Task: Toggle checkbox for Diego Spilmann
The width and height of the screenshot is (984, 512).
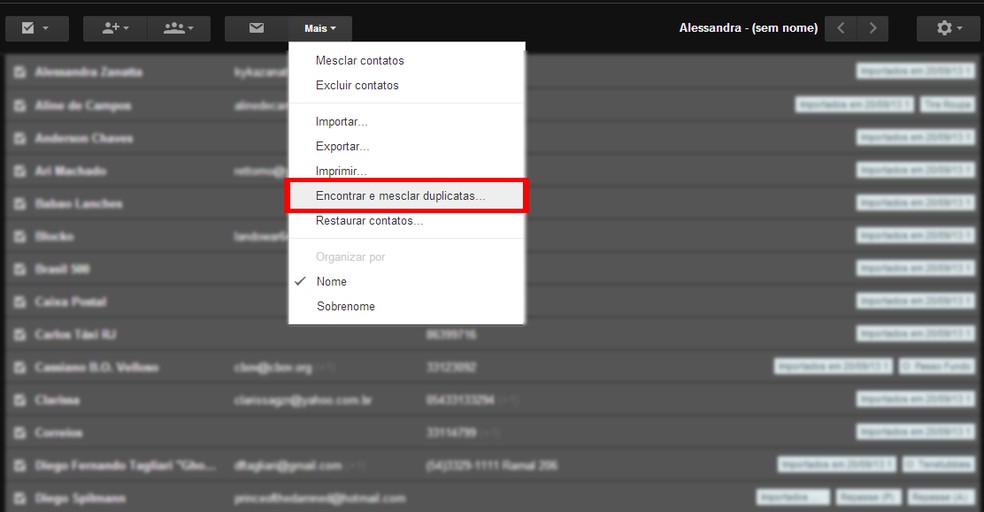Action: tap(20, 498)
